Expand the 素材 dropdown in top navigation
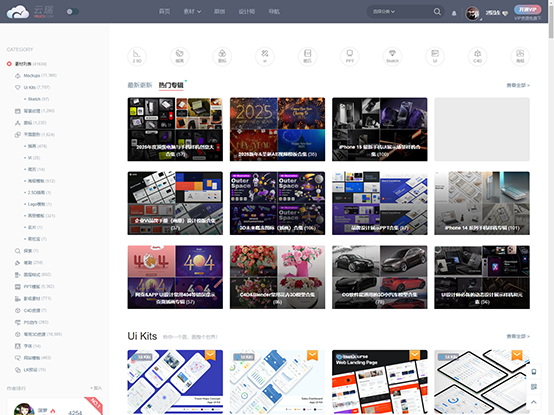 [192, 12]
